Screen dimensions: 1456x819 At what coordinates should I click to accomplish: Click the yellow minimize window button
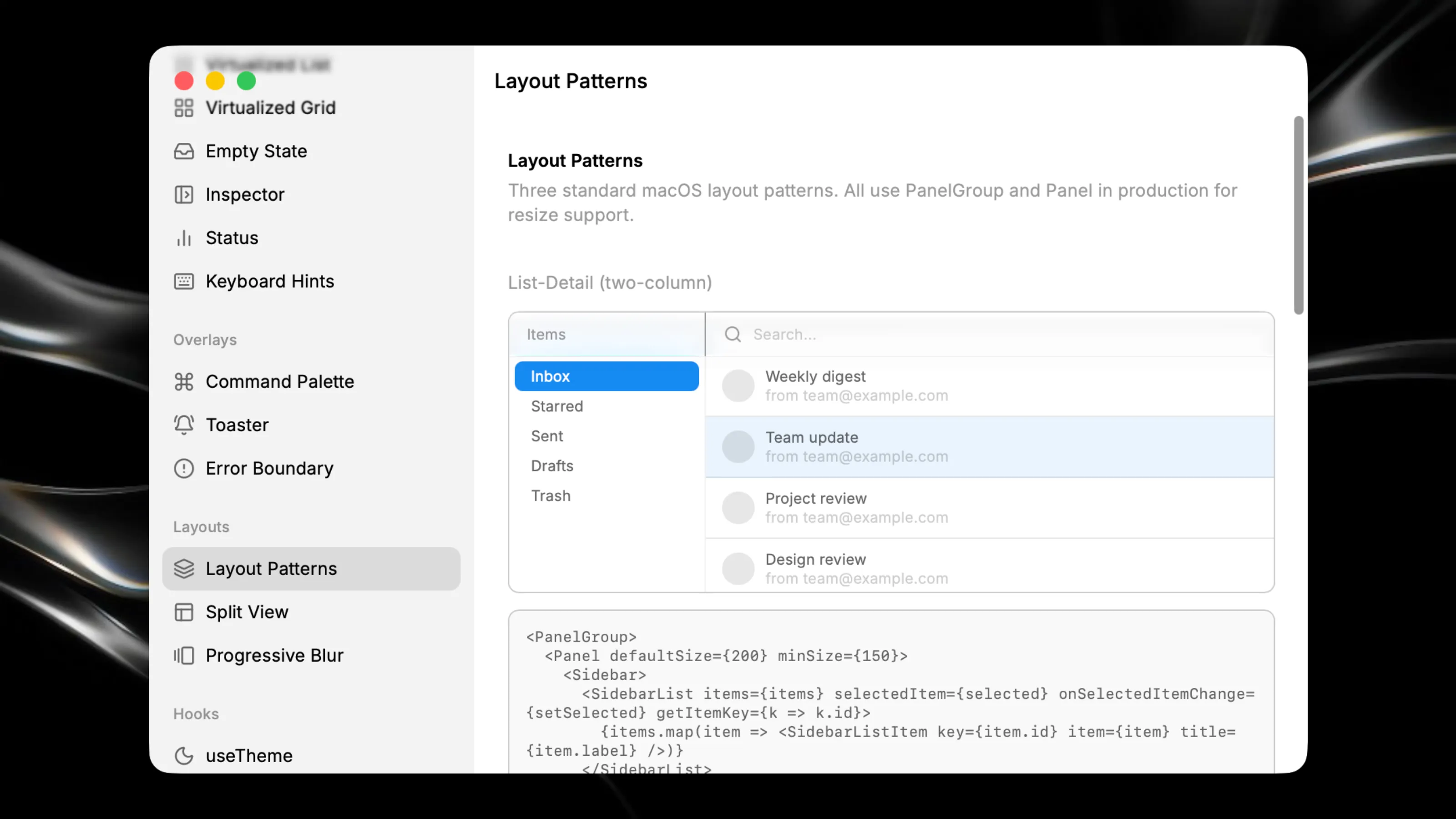coord(215,81)
